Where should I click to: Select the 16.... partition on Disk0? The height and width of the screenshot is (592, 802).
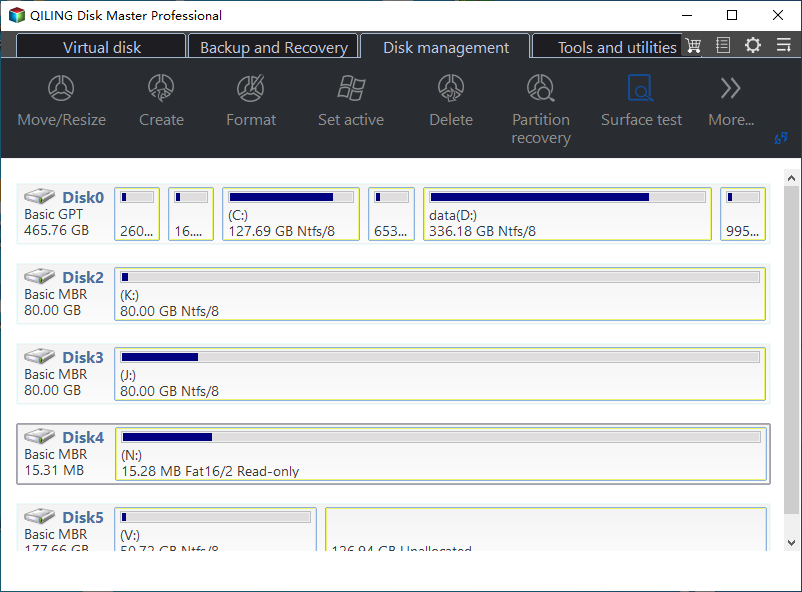(191, 214)
